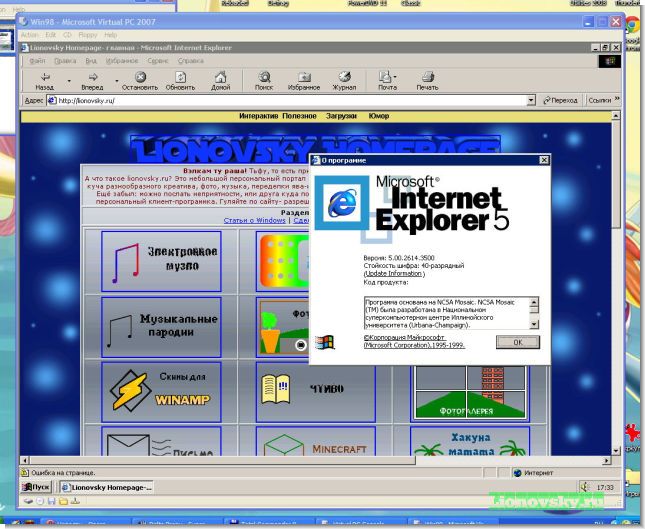
Task: Open the Справка menu
Action: click(190, 60)
